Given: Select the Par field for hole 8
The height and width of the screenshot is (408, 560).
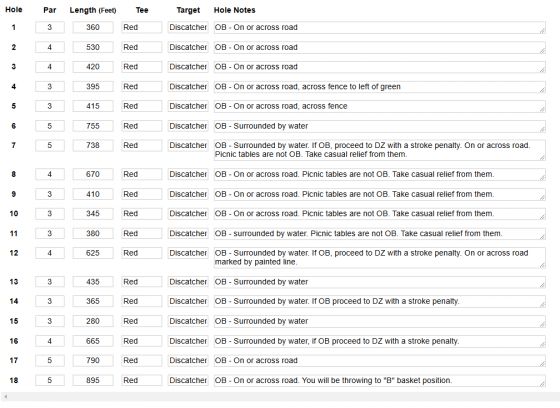Looking at the screenshot, I should point(50,174).
